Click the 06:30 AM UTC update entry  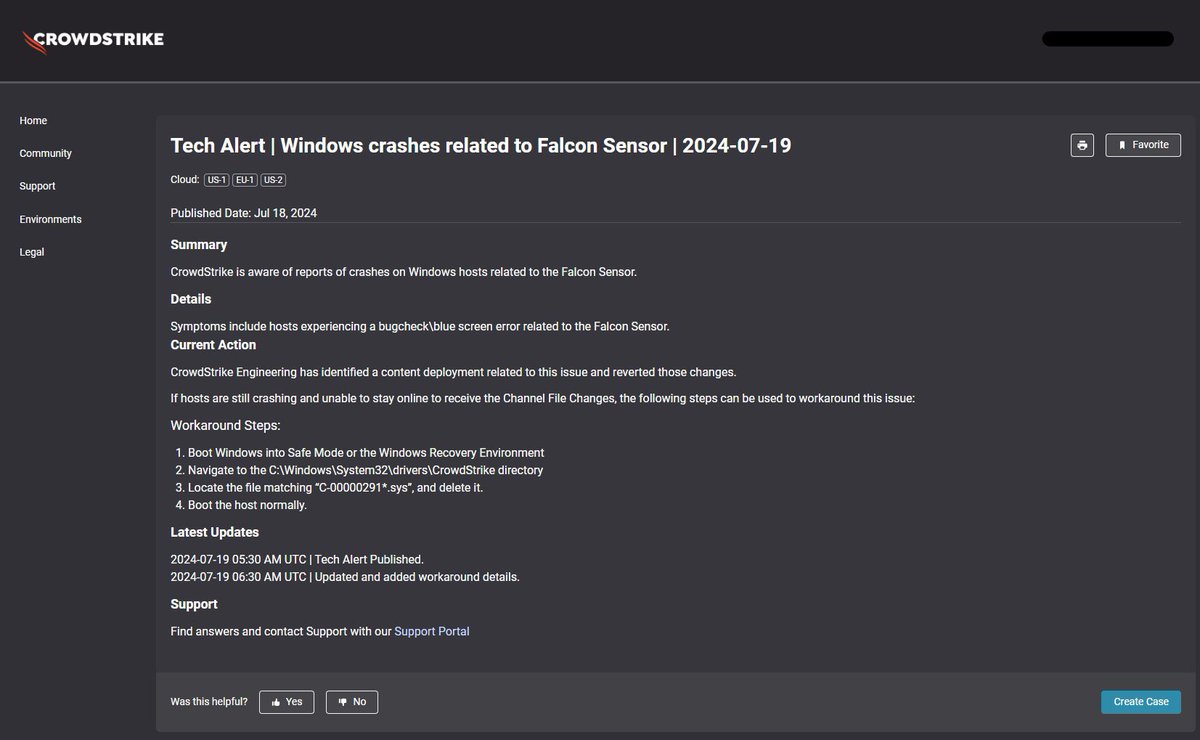(345, 577)
